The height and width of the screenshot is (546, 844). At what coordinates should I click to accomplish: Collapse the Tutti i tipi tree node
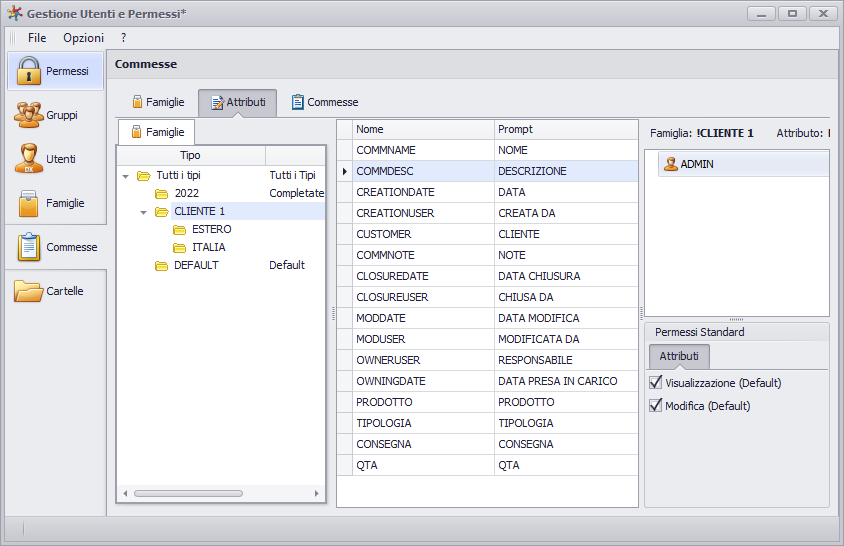[x=125, y=176]
